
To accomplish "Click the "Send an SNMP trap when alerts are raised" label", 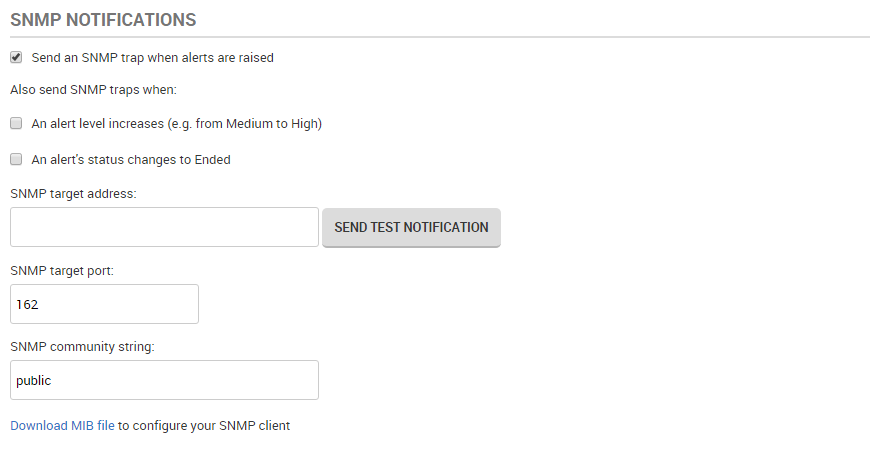I will (x=152, y=58).
